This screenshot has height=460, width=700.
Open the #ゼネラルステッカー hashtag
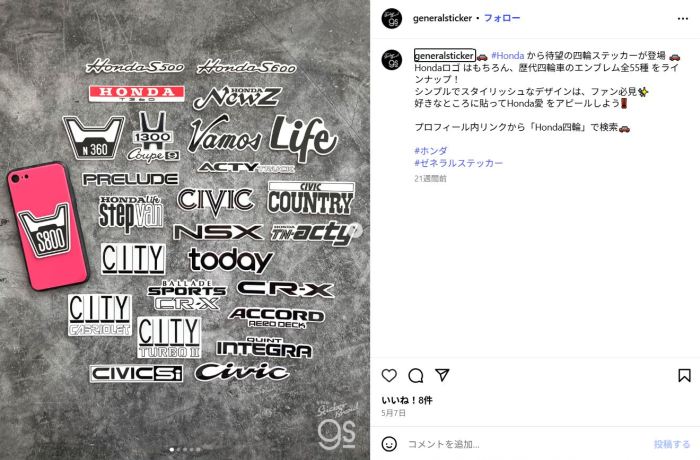point(458,163)
